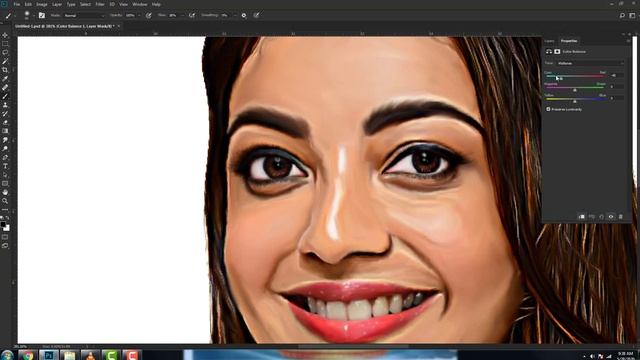Open the Windows Start button

pyautogui.click(x=7, y=355)
